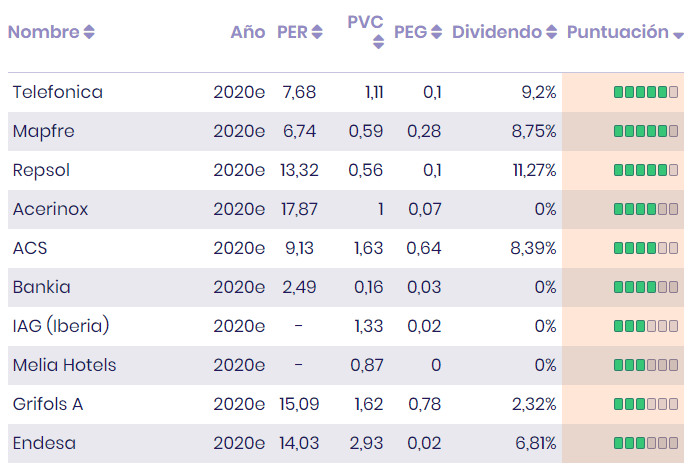This screenshot has width=698, height=463.
Task: Click the Bankia score rating bar
Action: point(646,287)
